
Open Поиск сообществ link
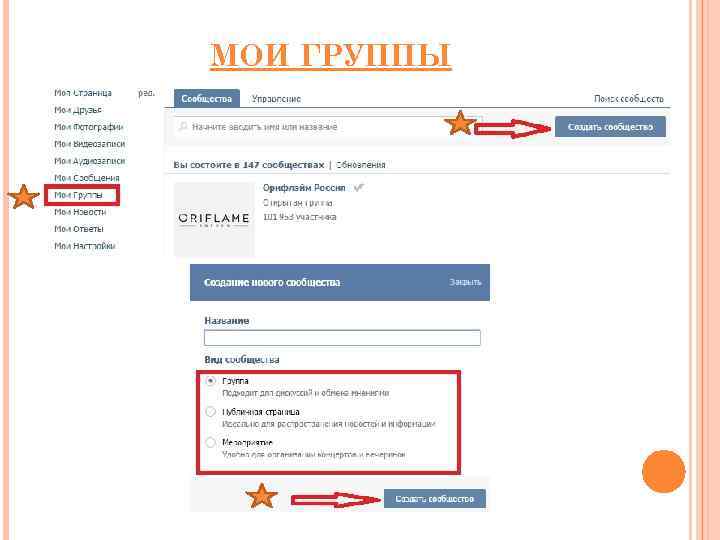pos(629,99)
